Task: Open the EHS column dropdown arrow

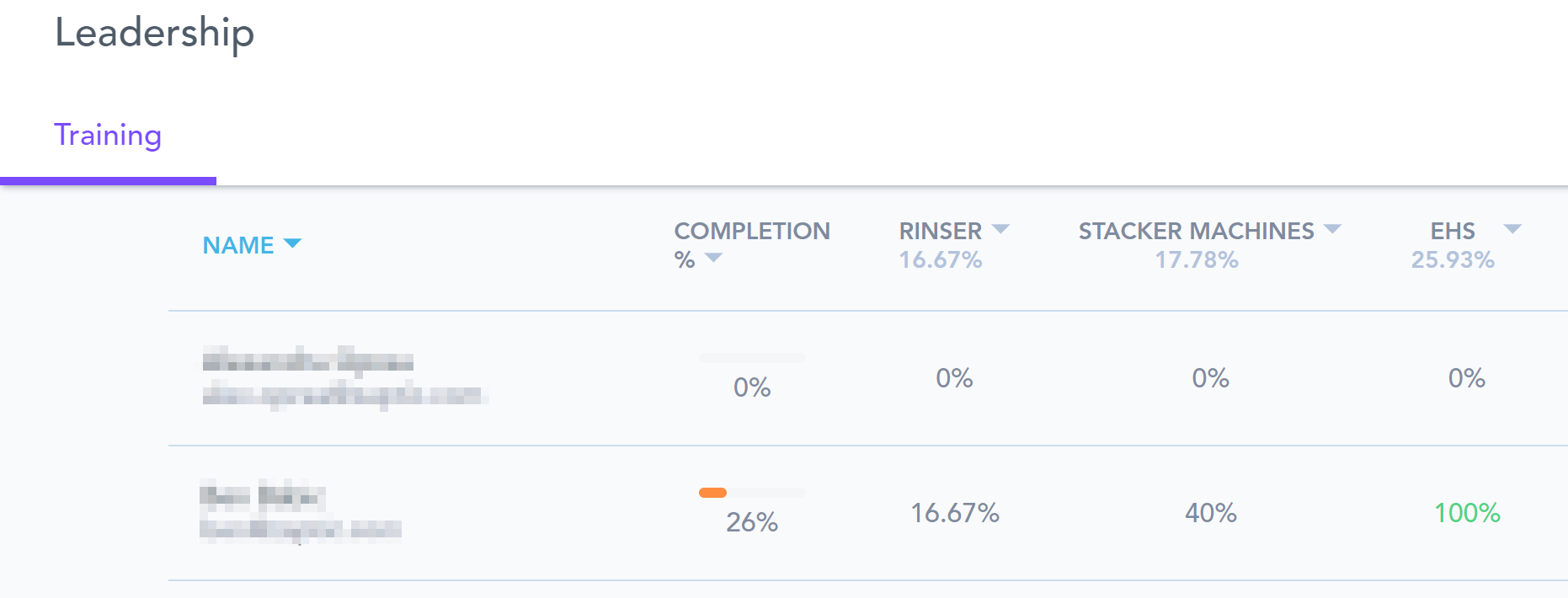Action: coord(1512,229)
